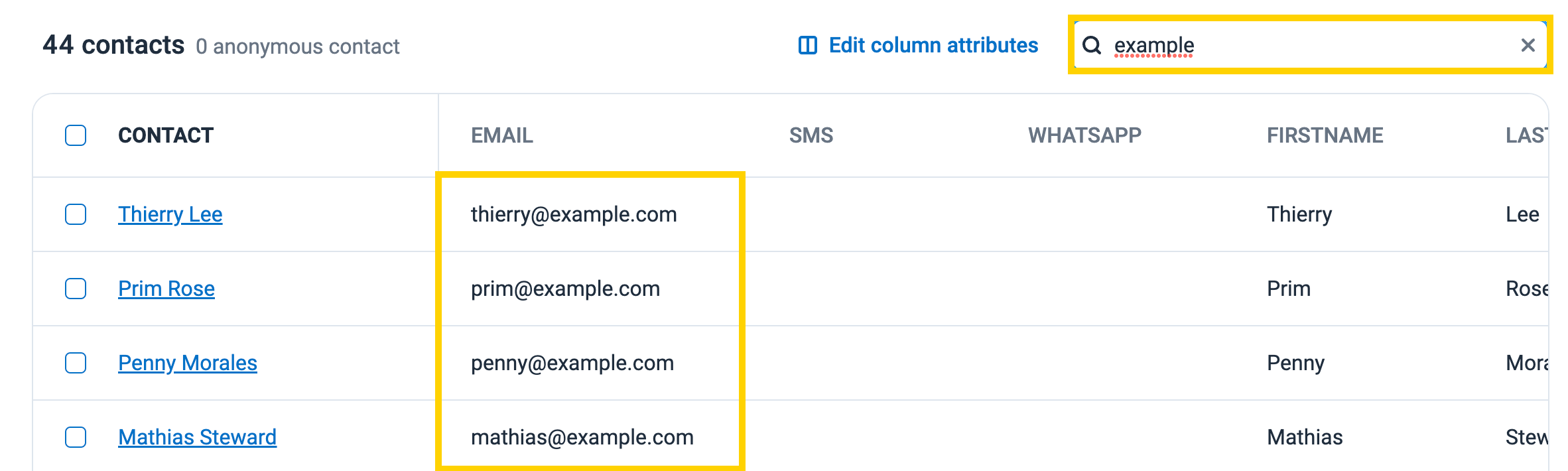Tick the Penny Morales row checkbox
The image size is (1568, 471).
76,363
